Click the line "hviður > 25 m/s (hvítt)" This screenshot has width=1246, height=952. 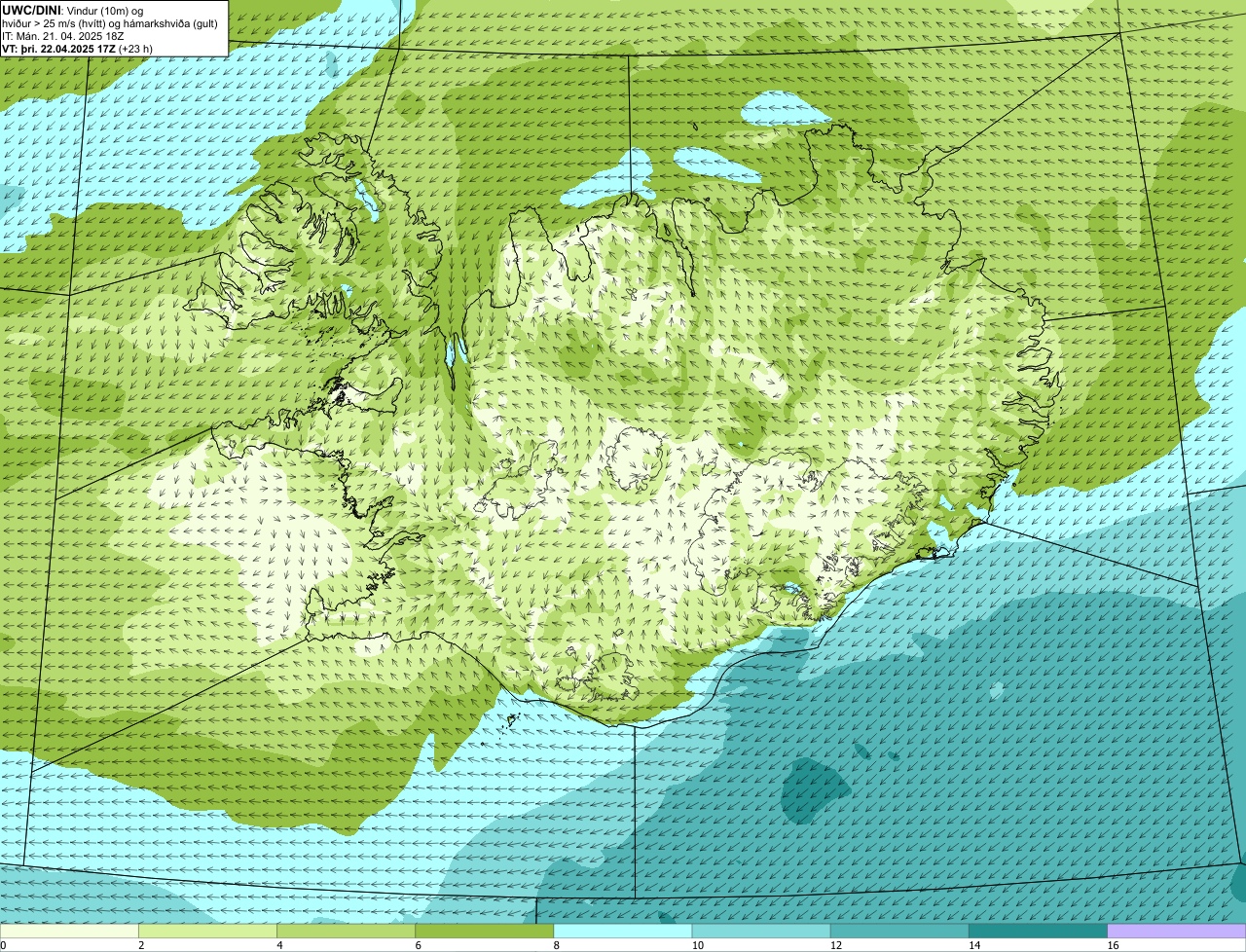57,23
